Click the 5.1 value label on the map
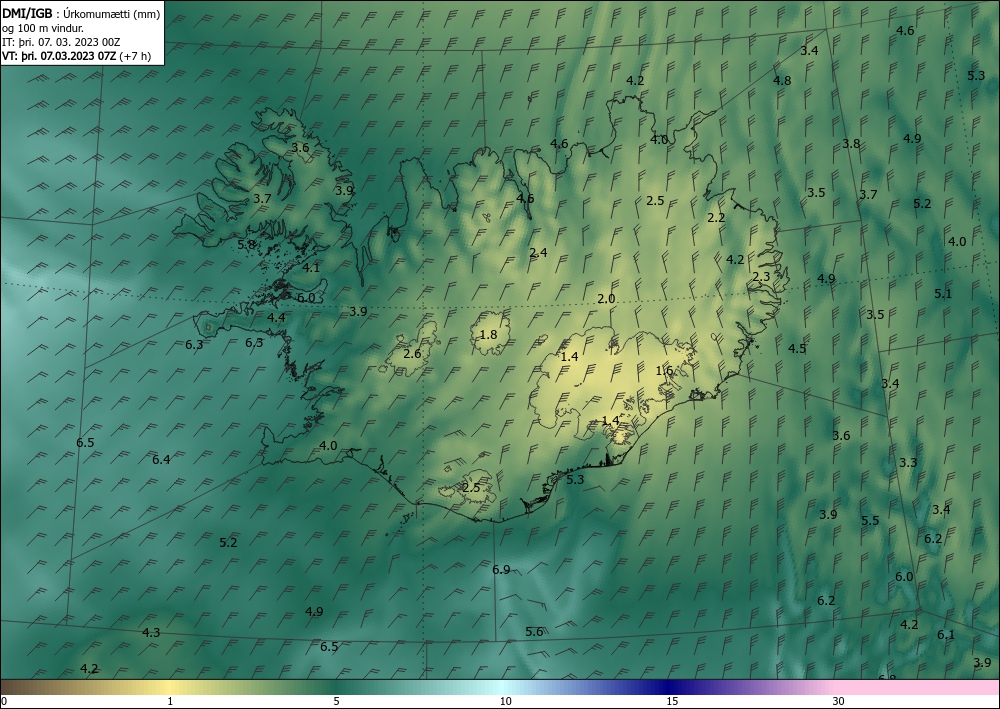The height and width of the screenshot is (709, 1000). coord(943,293)
